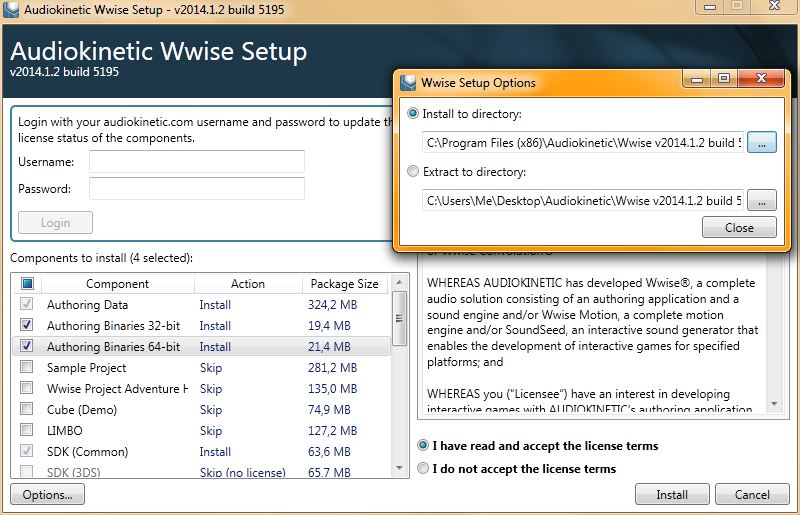The height and width of the screenshot is (515, 800).
Task: Click the SDK (Common) row name
Action: 87,452
